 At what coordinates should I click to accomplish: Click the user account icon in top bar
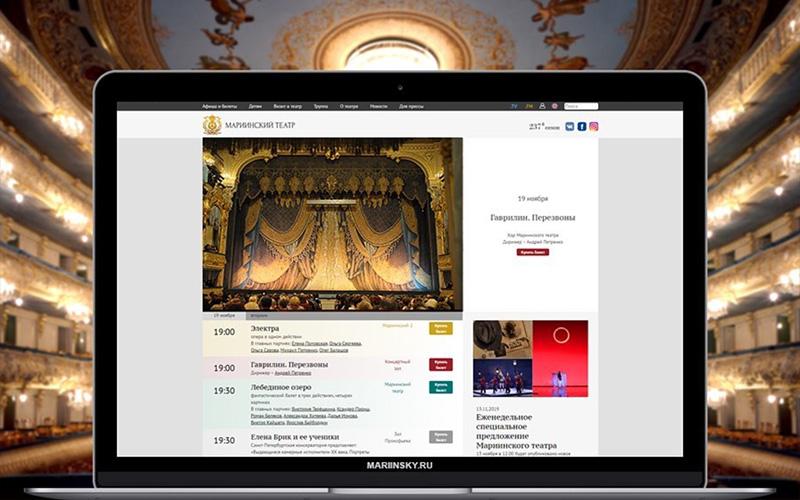pyautogui.click(x=542, y=106)
